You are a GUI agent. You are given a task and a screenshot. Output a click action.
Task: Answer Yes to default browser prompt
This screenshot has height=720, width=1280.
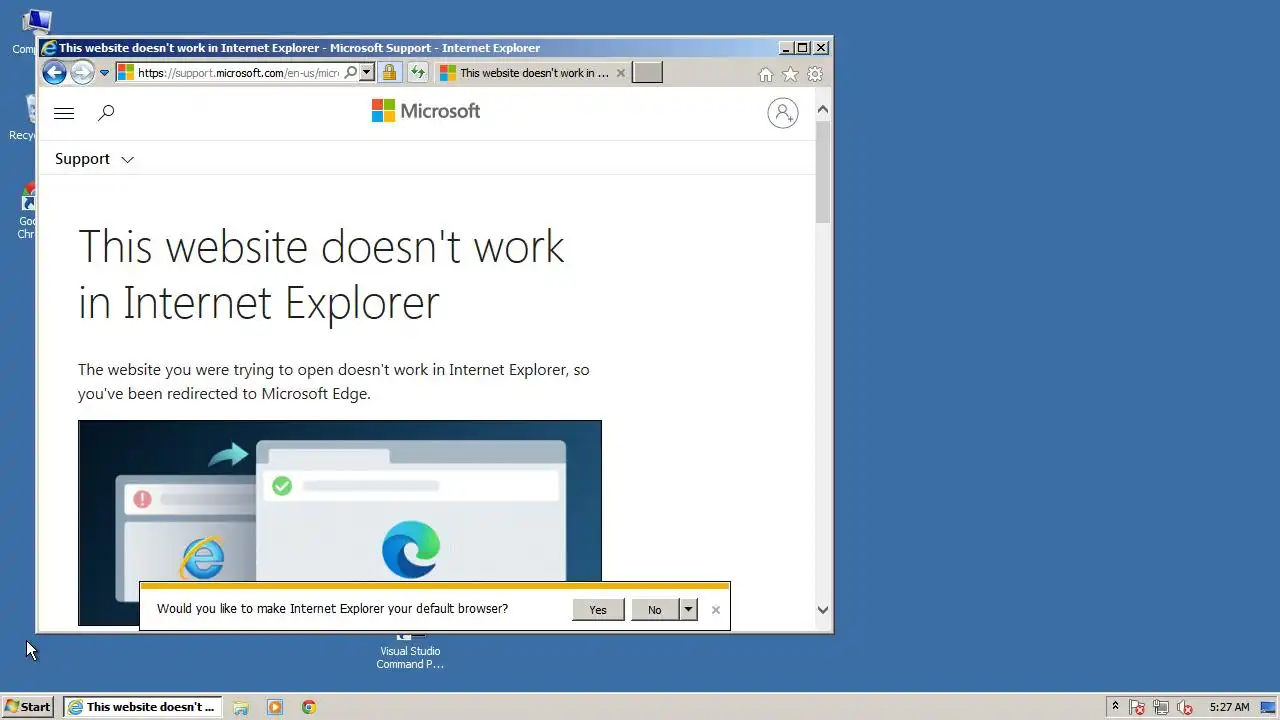(598, 610)
